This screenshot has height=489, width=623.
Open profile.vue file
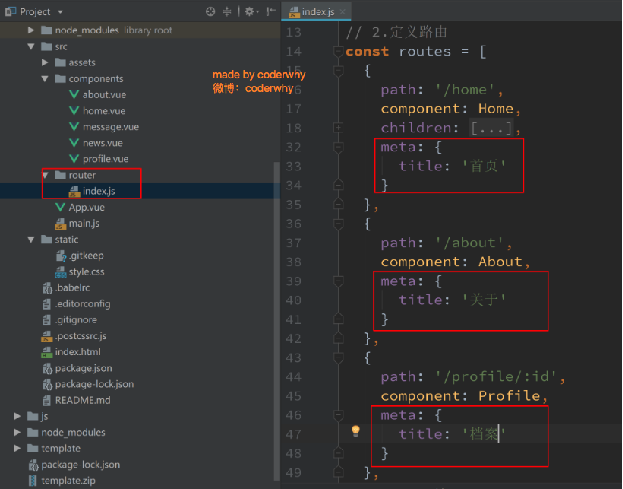(x=106, y=159)
